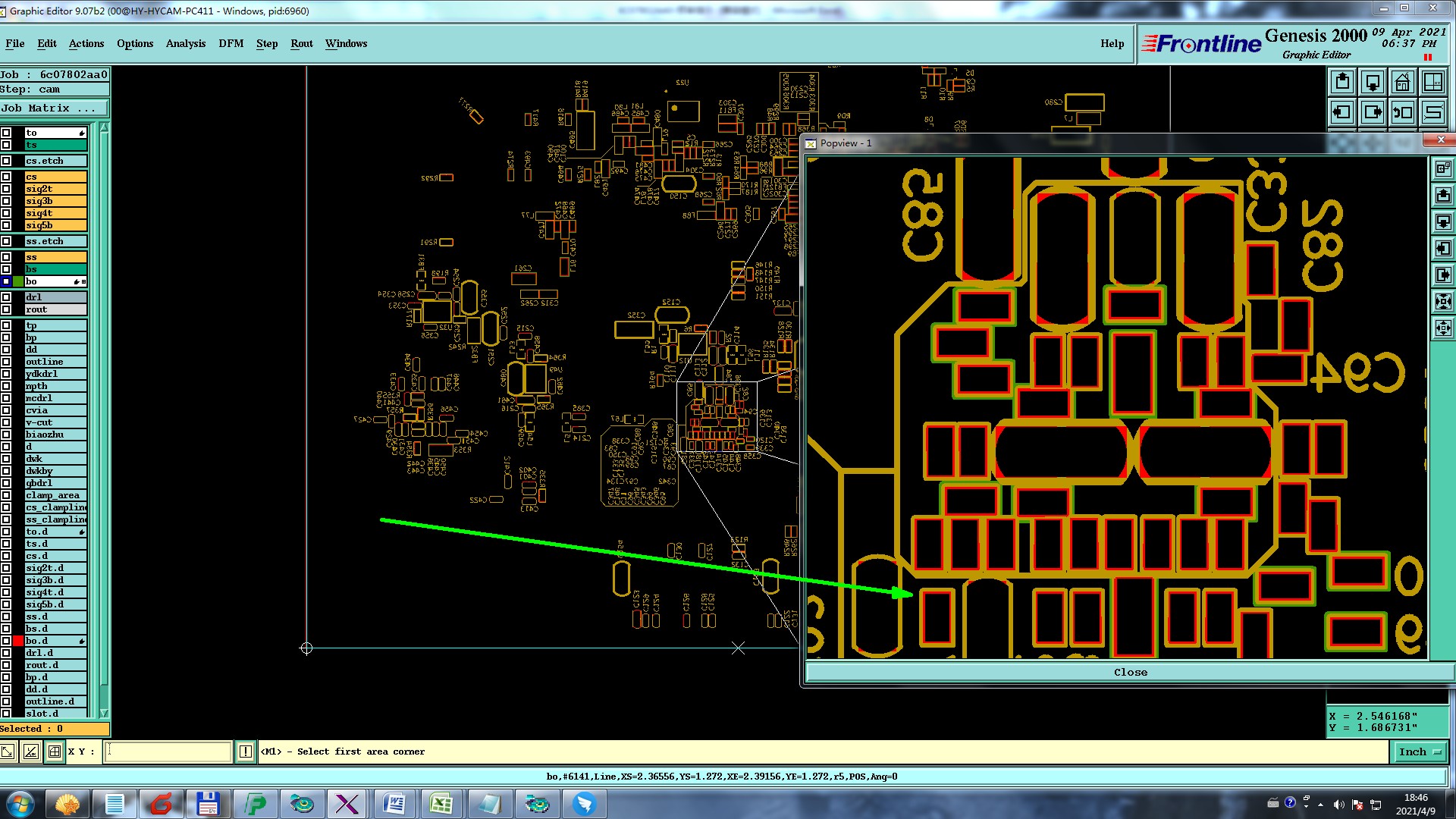Click the Home view icon
This screenshot has width=1456, height=819.
1402,82
